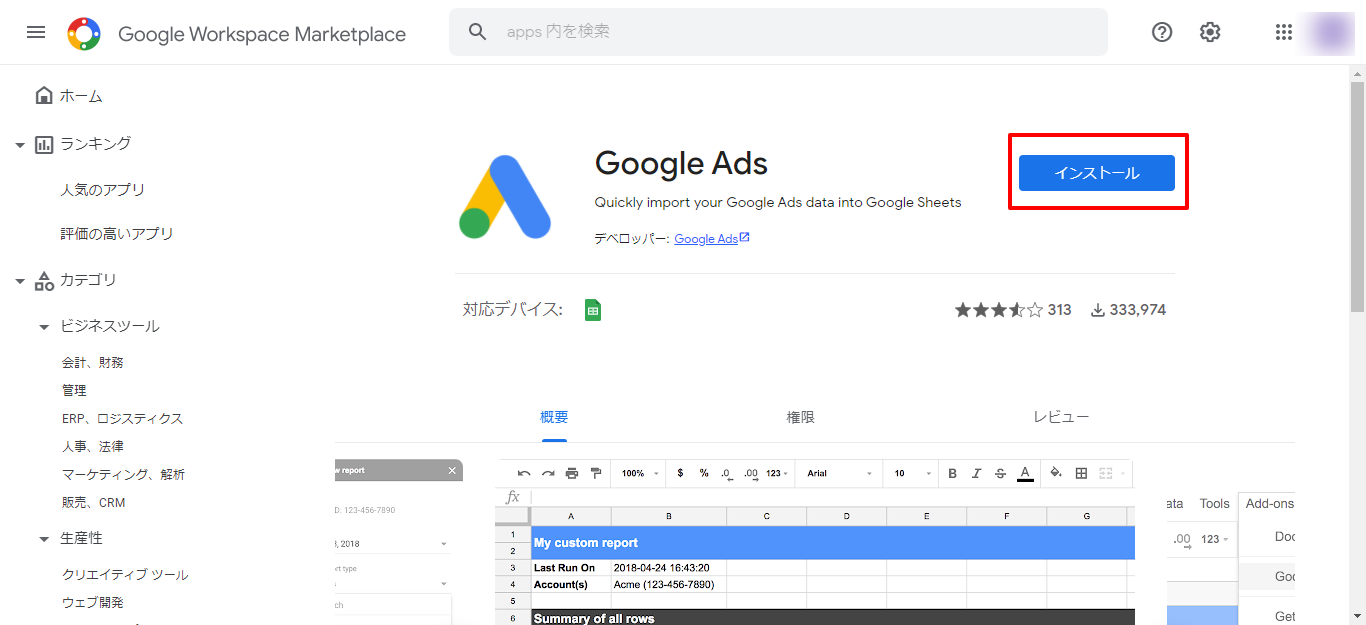Open the account avatar
This screenshot has width=1366, height=625.
1331,32
